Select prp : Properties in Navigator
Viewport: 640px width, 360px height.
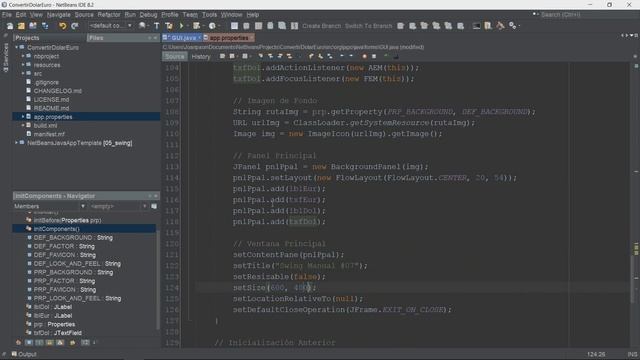click(54, 324)
